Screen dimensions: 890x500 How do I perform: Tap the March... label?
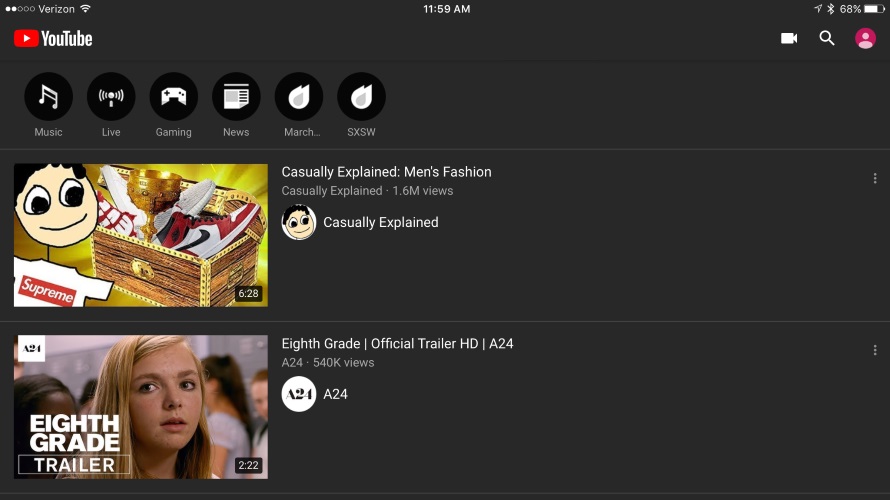(x=302, y=132)
